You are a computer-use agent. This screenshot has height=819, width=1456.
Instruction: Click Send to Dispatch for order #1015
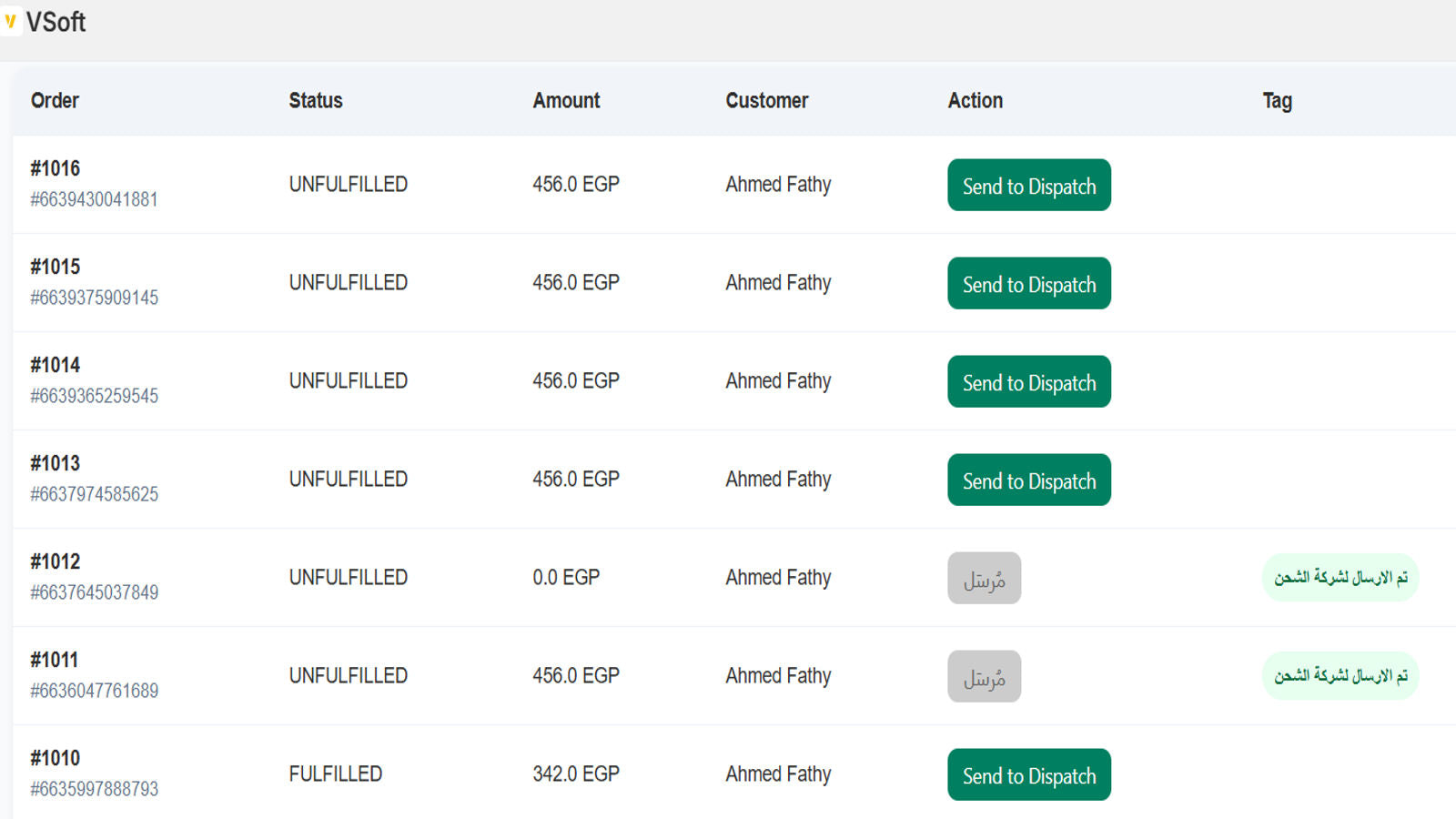1028,283
